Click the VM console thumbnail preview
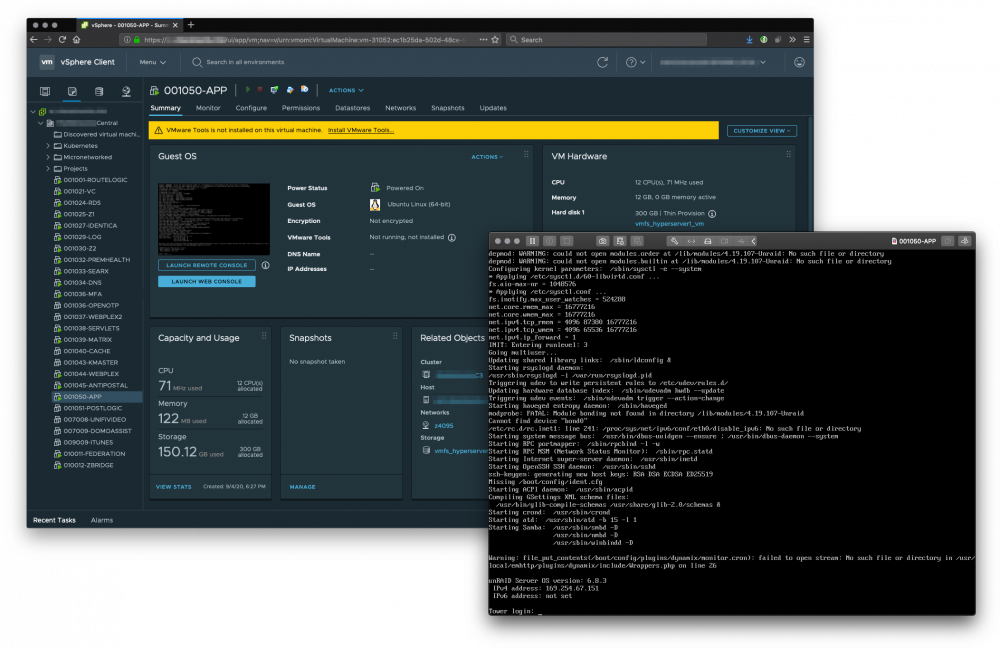The width and height of the screenshot is (1000, 648). coord(214,219)
